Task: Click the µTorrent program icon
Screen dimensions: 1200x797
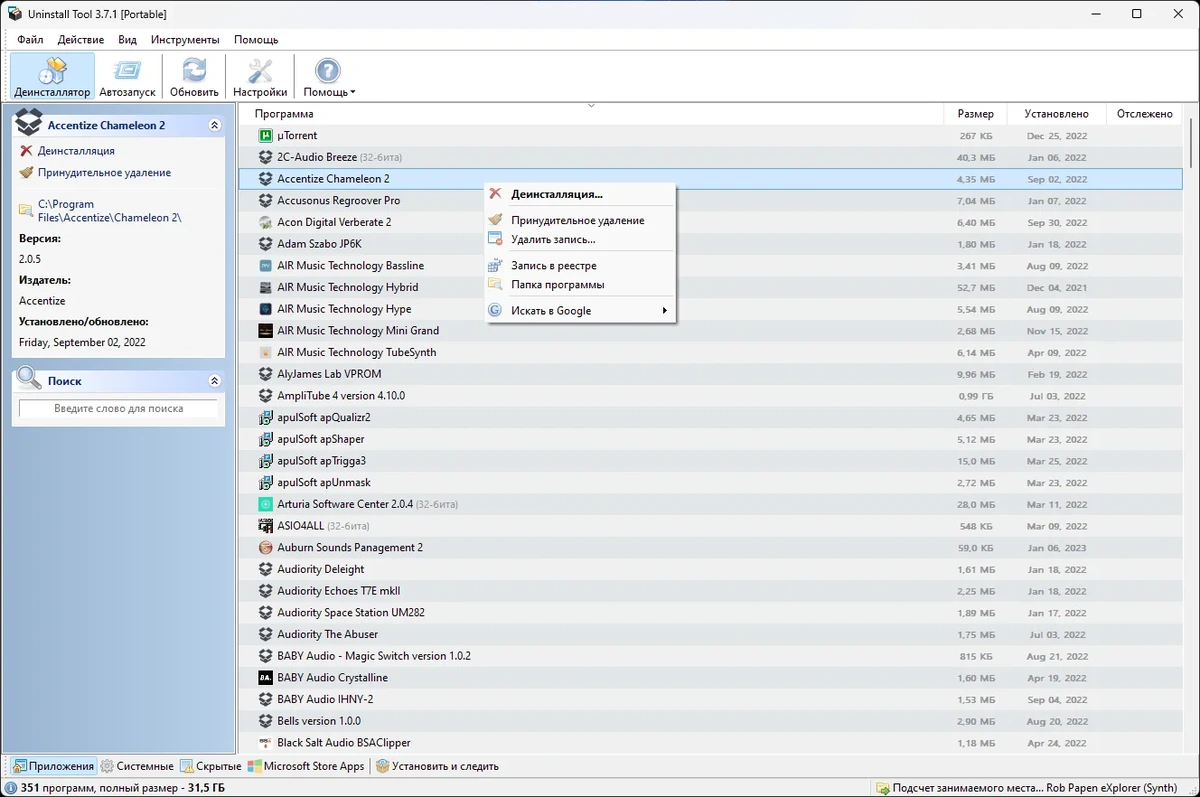Action: point(265,136)
